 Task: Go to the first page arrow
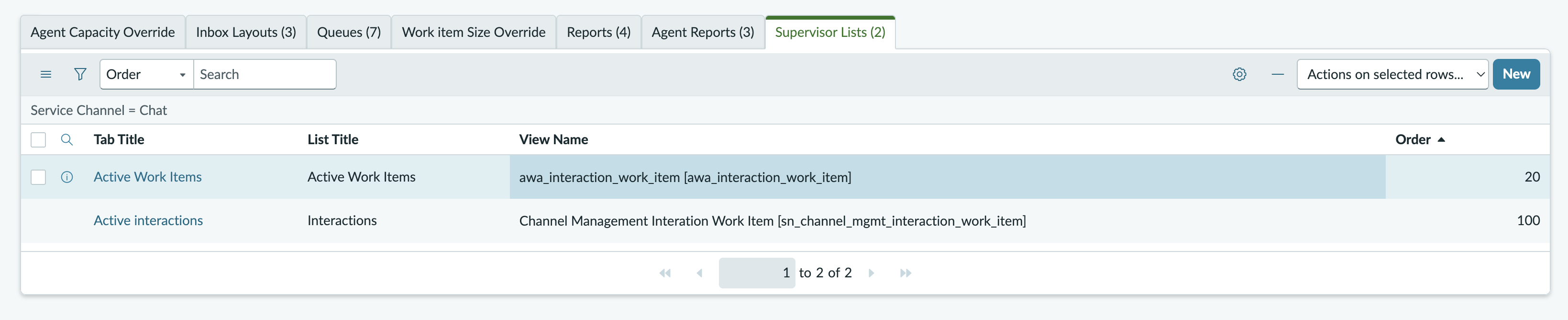pyautogui.click(x=665, y=273)
